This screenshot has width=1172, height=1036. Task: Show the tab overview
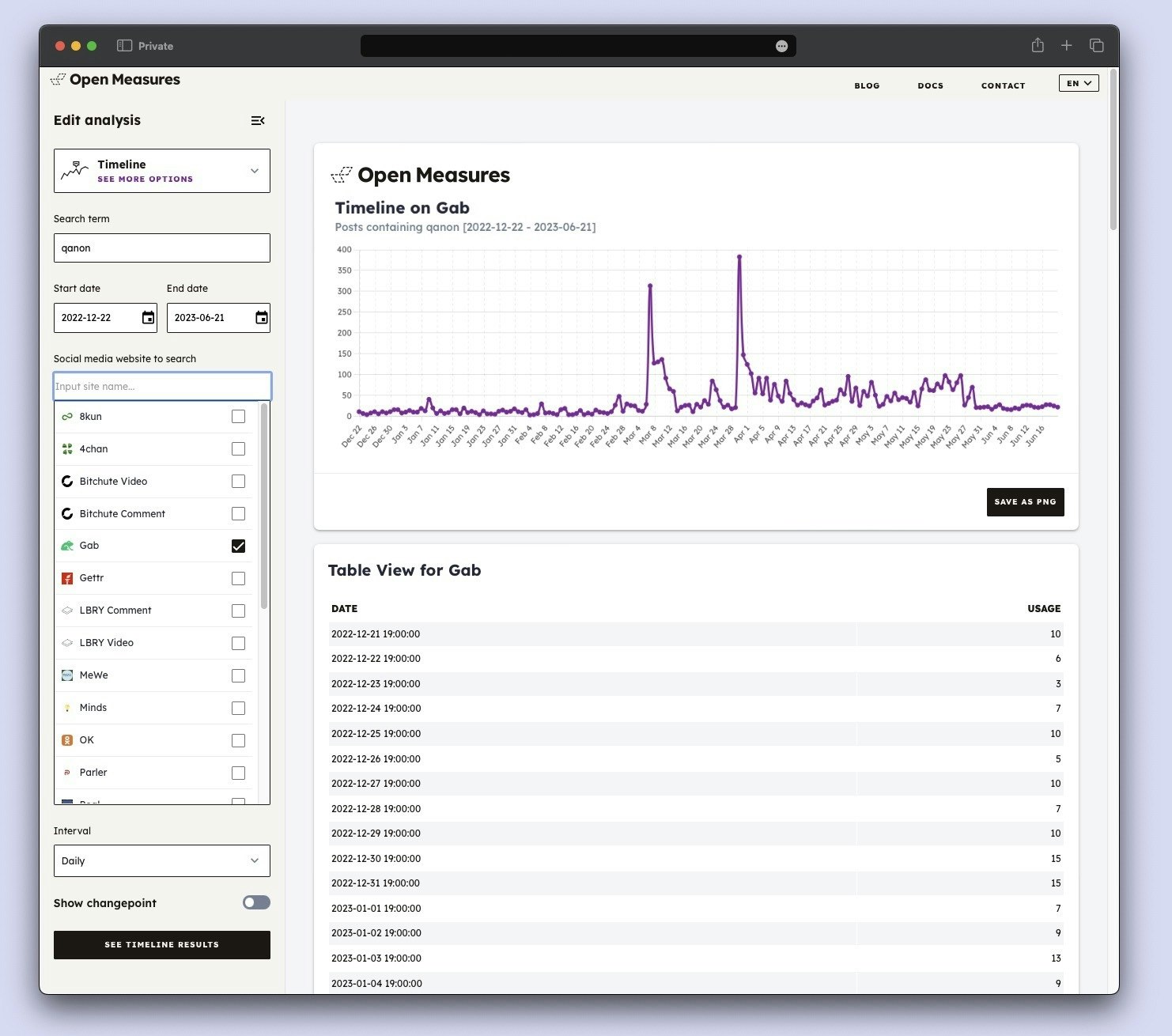pyautogui.click(x=1097, y=45)
